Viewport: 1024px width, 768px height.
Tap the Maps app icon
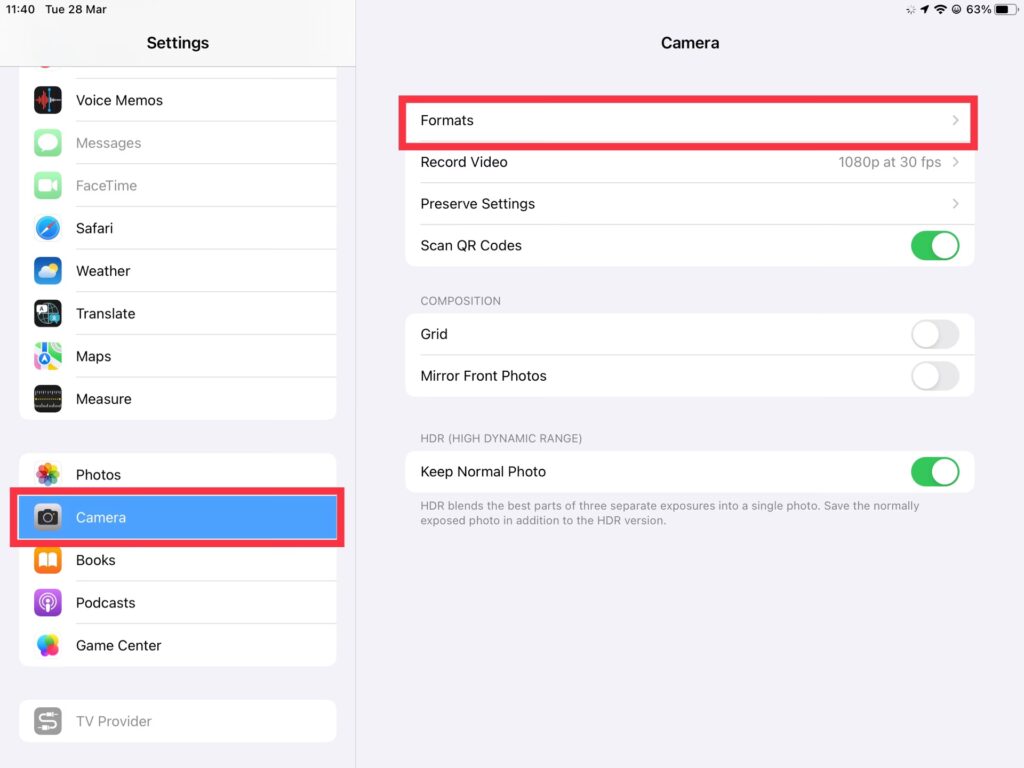point(48,356)
